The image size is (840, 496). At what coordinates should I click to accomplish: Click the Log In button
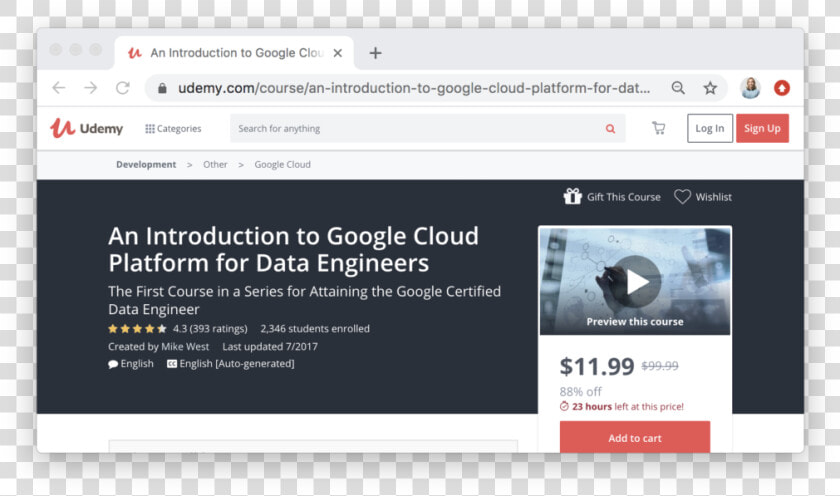point(710,128)
